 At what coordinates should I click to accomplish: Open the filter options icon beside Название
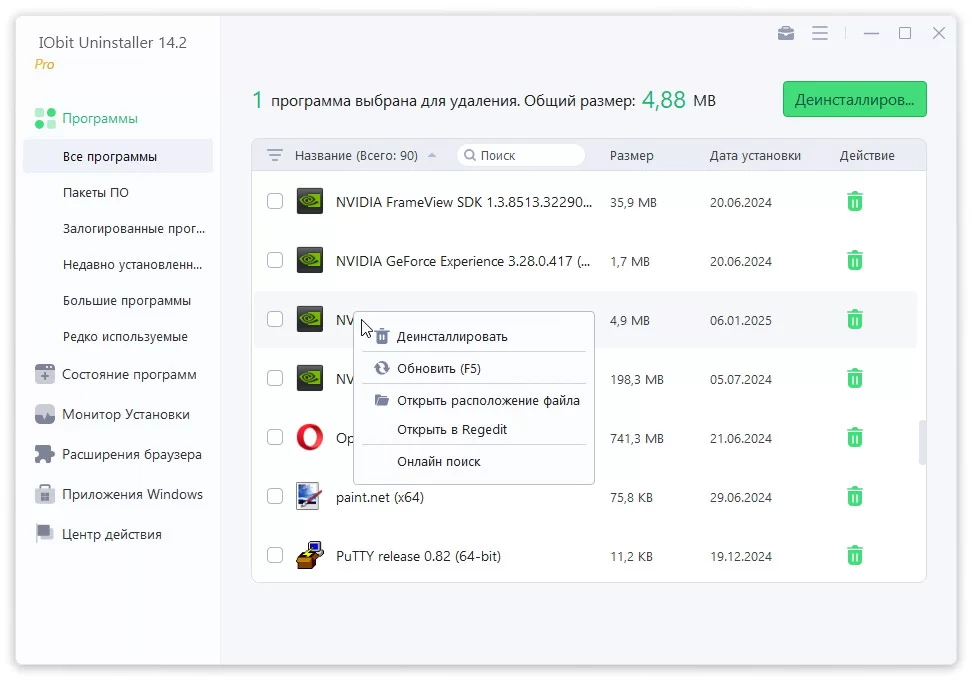click(275, 155)
